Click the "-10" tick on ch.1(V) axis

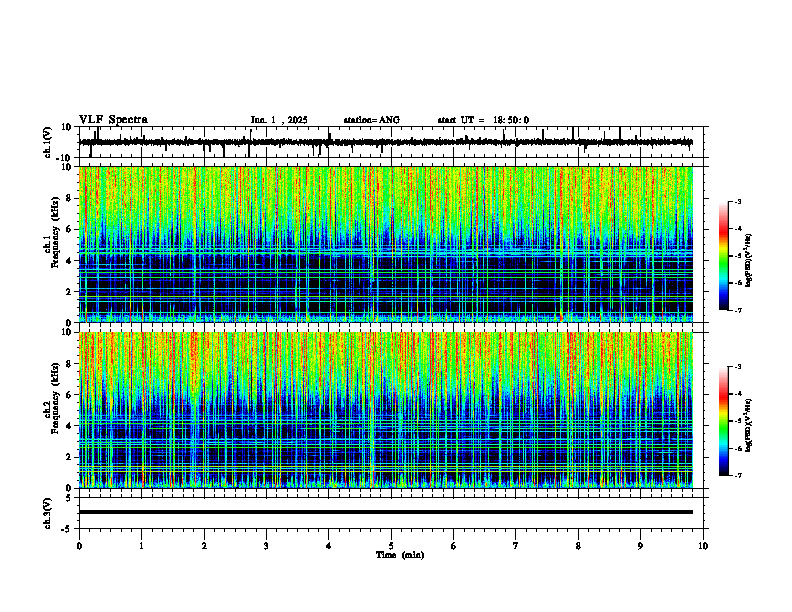[64, 158]
